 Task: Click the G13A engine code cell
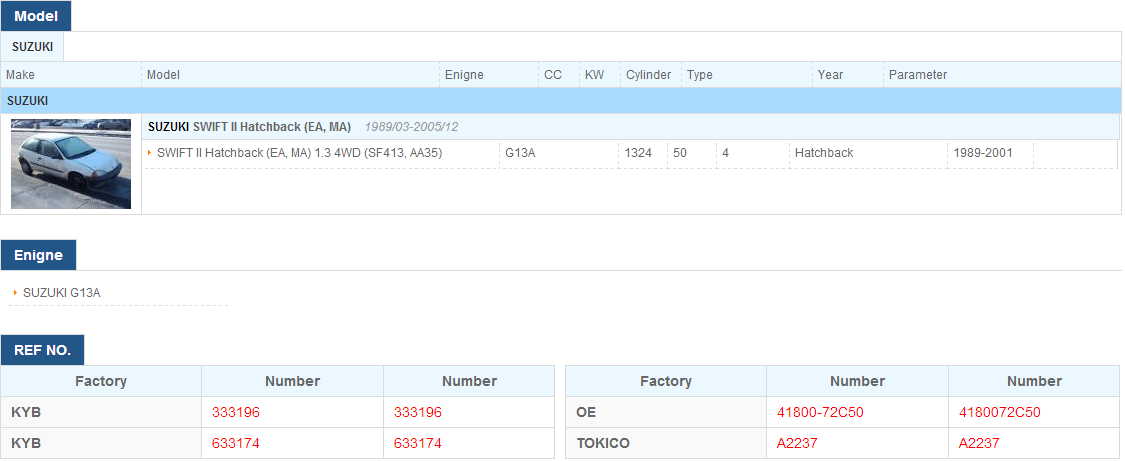[519, 153]
